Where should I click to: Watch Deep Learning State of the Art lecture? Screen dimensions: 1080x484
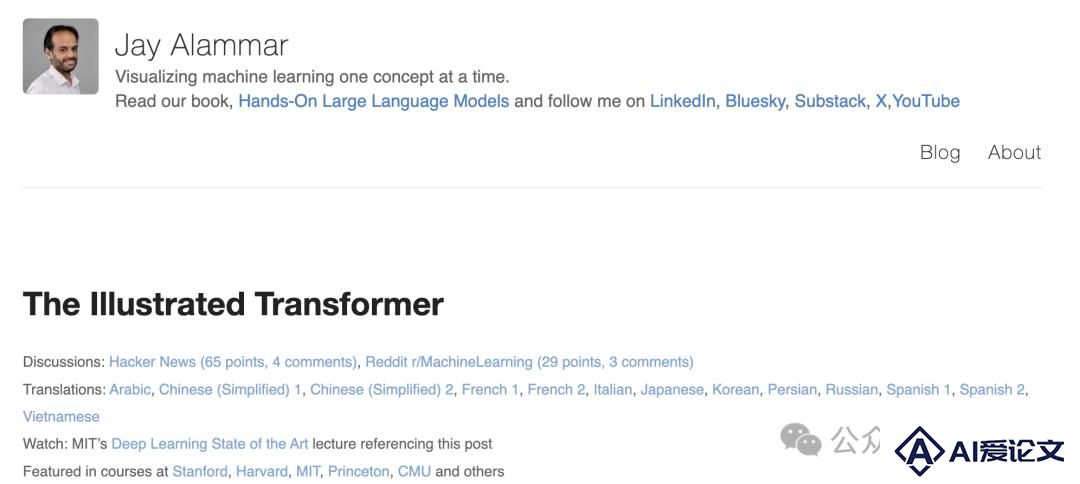click(209, 444)
